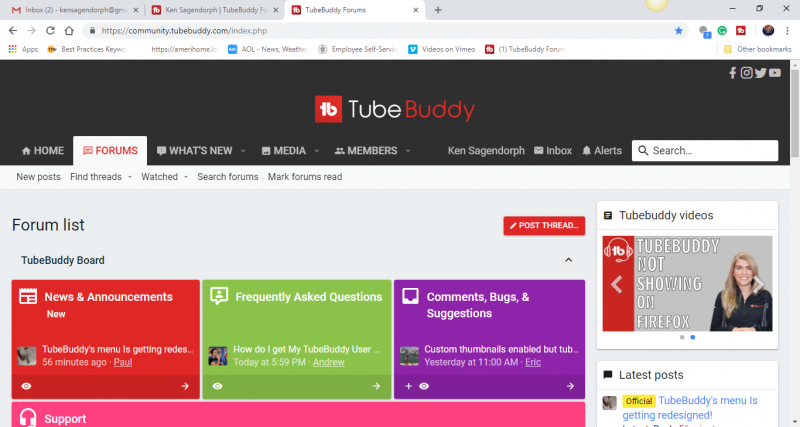Select the Home navigation tab
800x427 pixels.
(42, 151)
